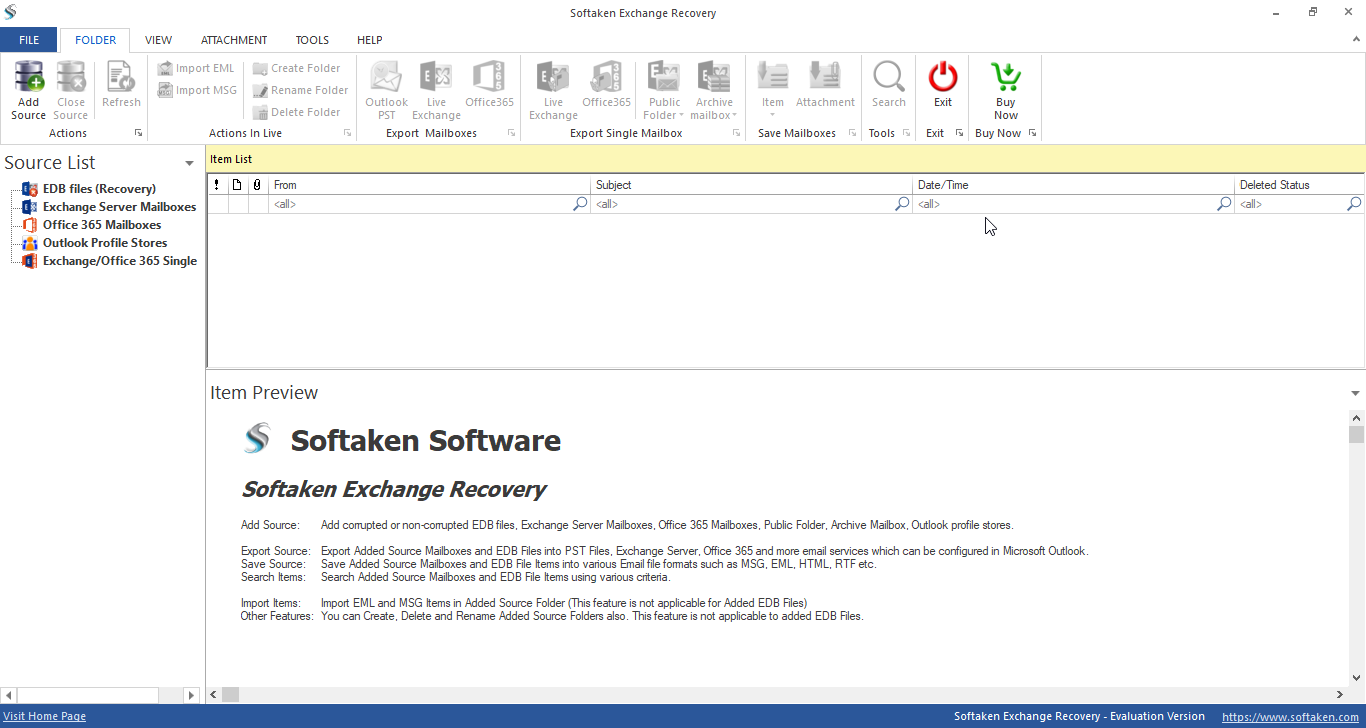Image resolution: width=1366 pixels, height=728 pixels.
Task: Select Office 365 Mailboxes node
Action: point(102,225)
